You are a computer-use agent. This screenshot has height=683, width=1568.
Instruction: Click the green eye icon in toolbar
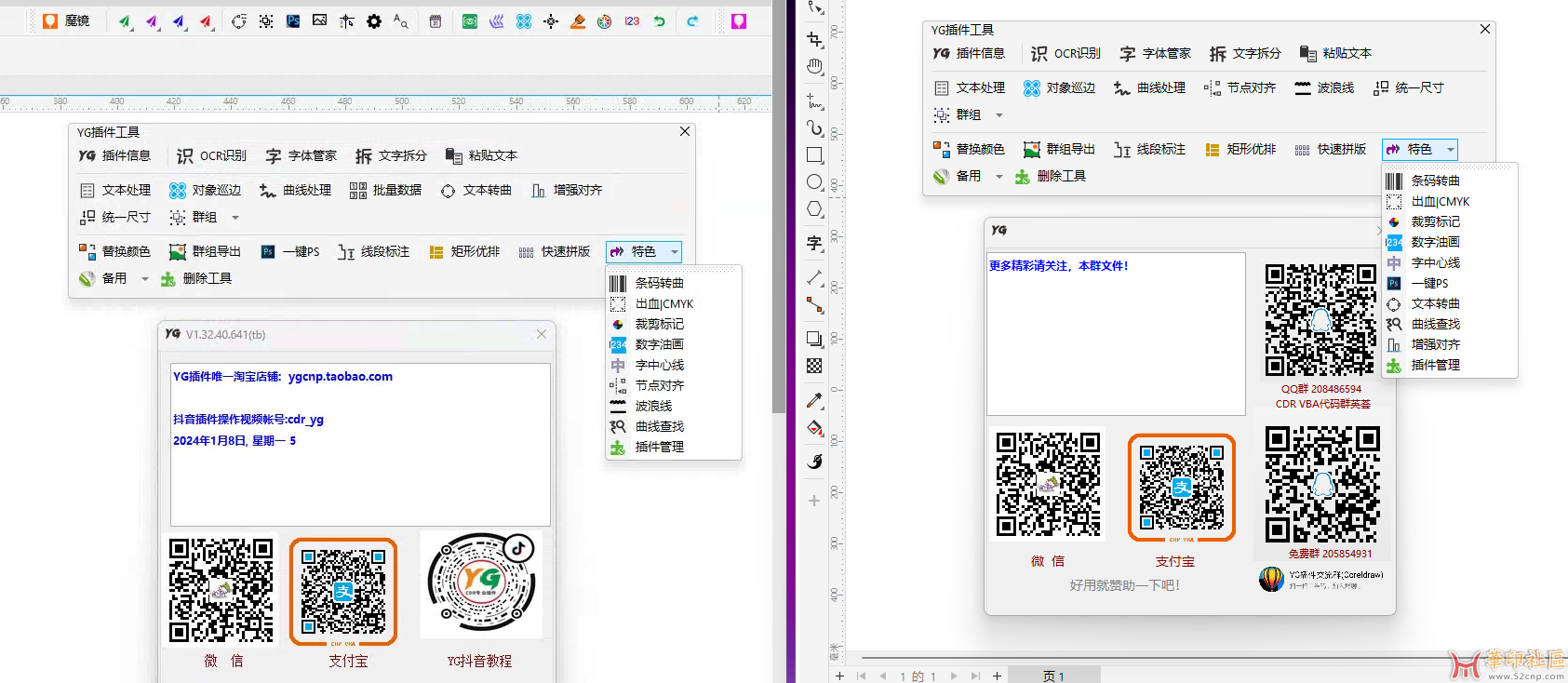click(x=470, y=21)
